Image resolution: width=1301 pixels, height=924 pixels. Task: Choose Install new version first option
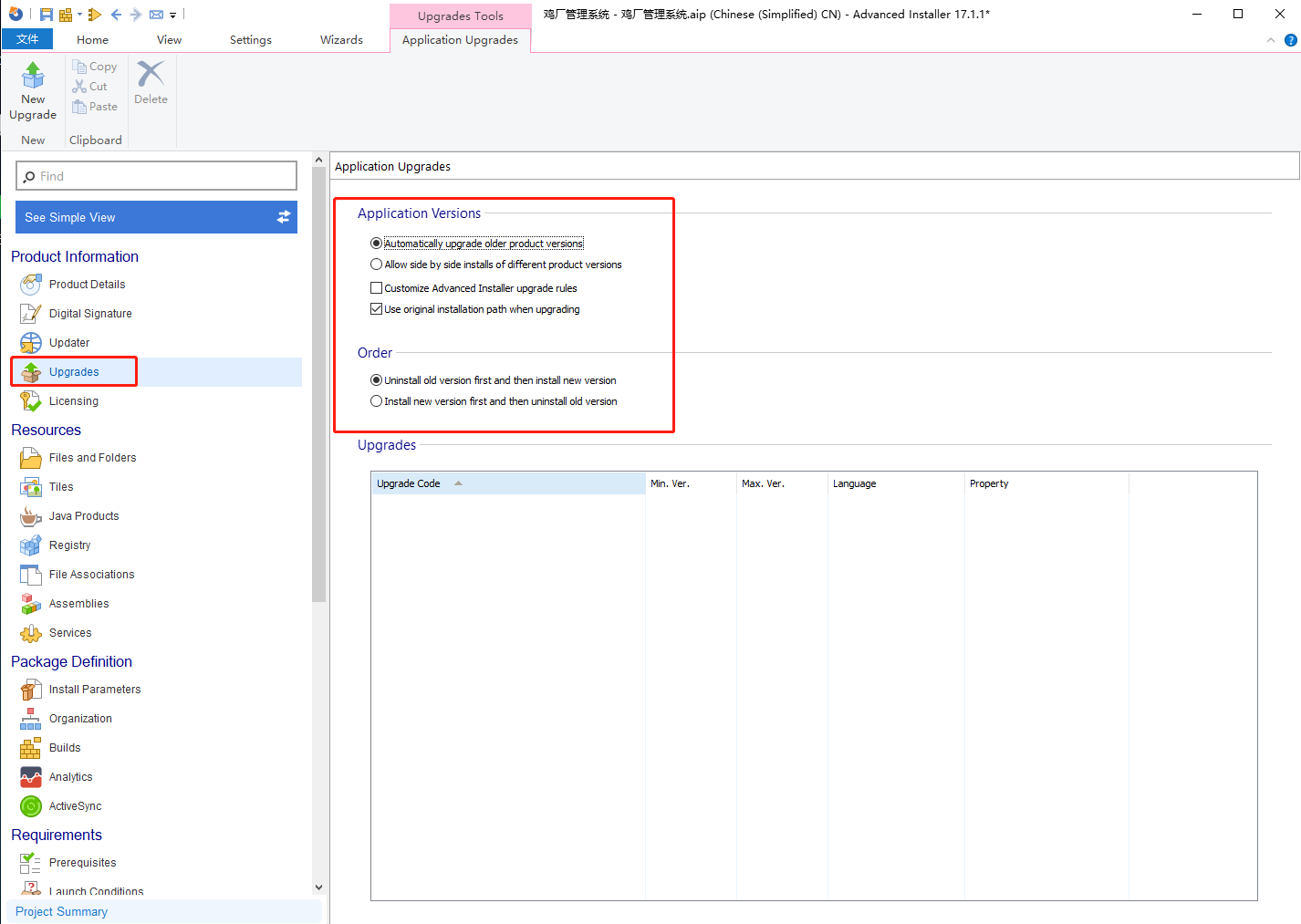376,401
